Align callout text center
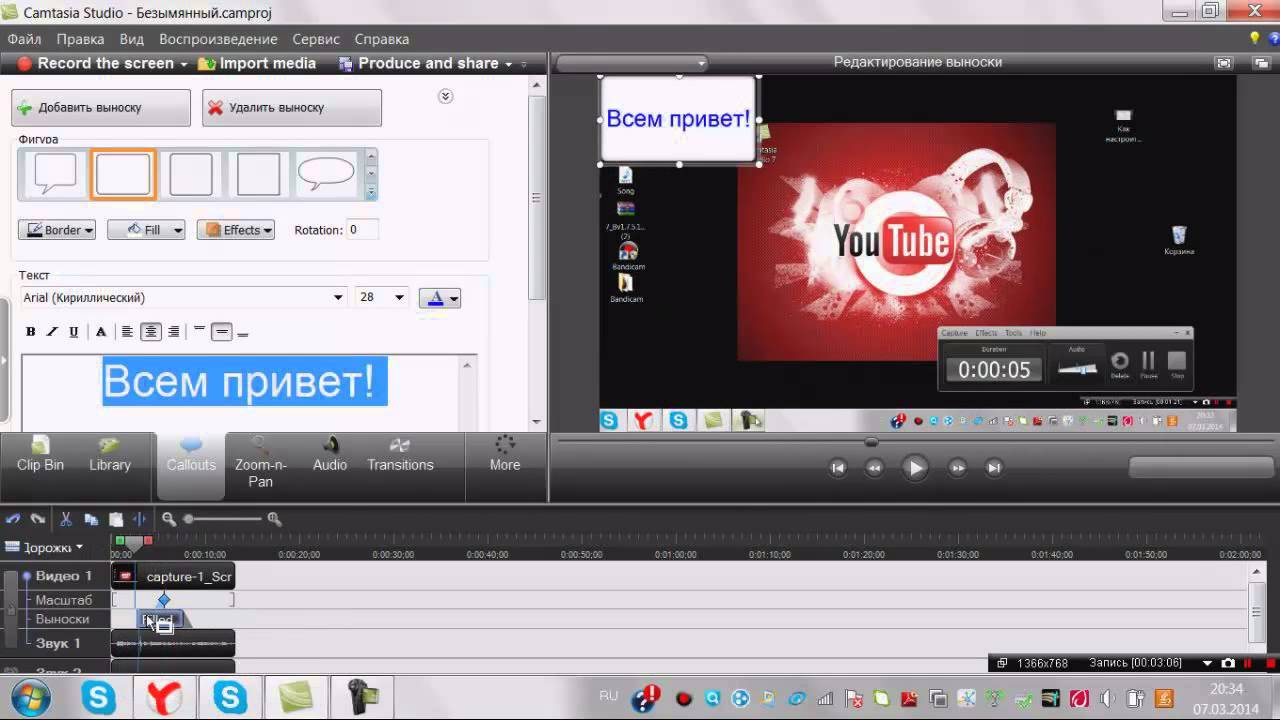The image size is (1280, 720). pyautogui.click(x=151, y=332)
